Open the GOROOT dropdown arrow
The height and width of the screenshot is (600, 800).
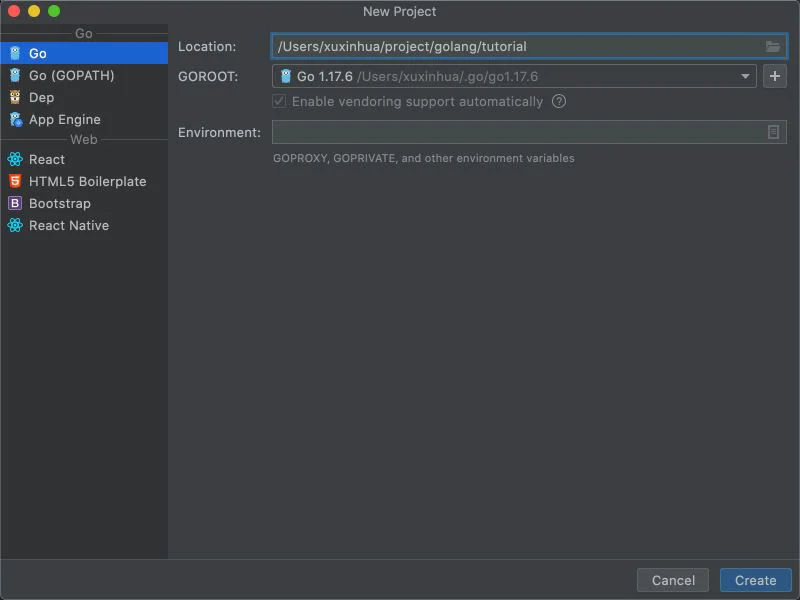[745, 77]
